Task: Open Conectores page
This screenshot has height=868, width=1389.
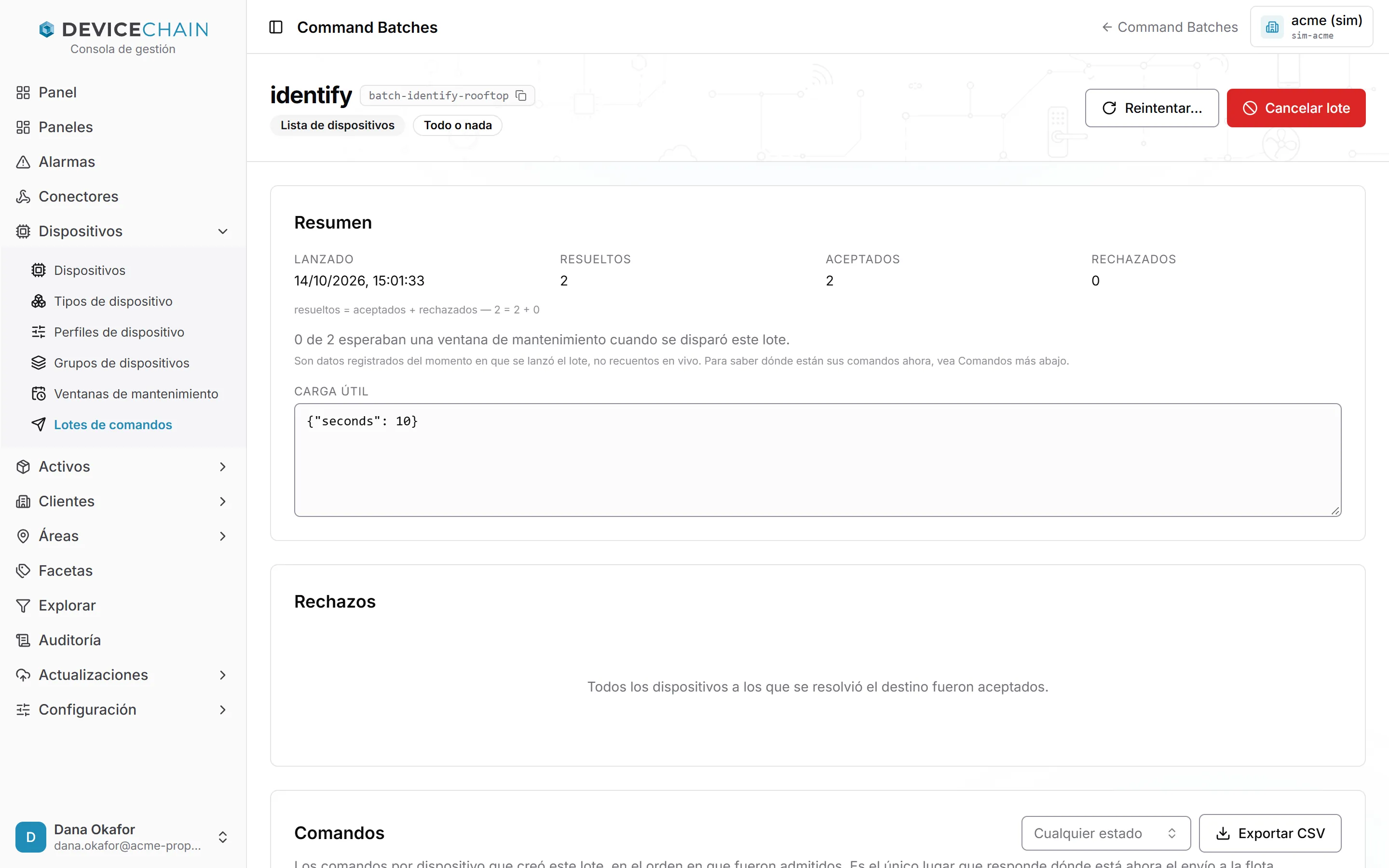Action: click(x=123, y=196)
